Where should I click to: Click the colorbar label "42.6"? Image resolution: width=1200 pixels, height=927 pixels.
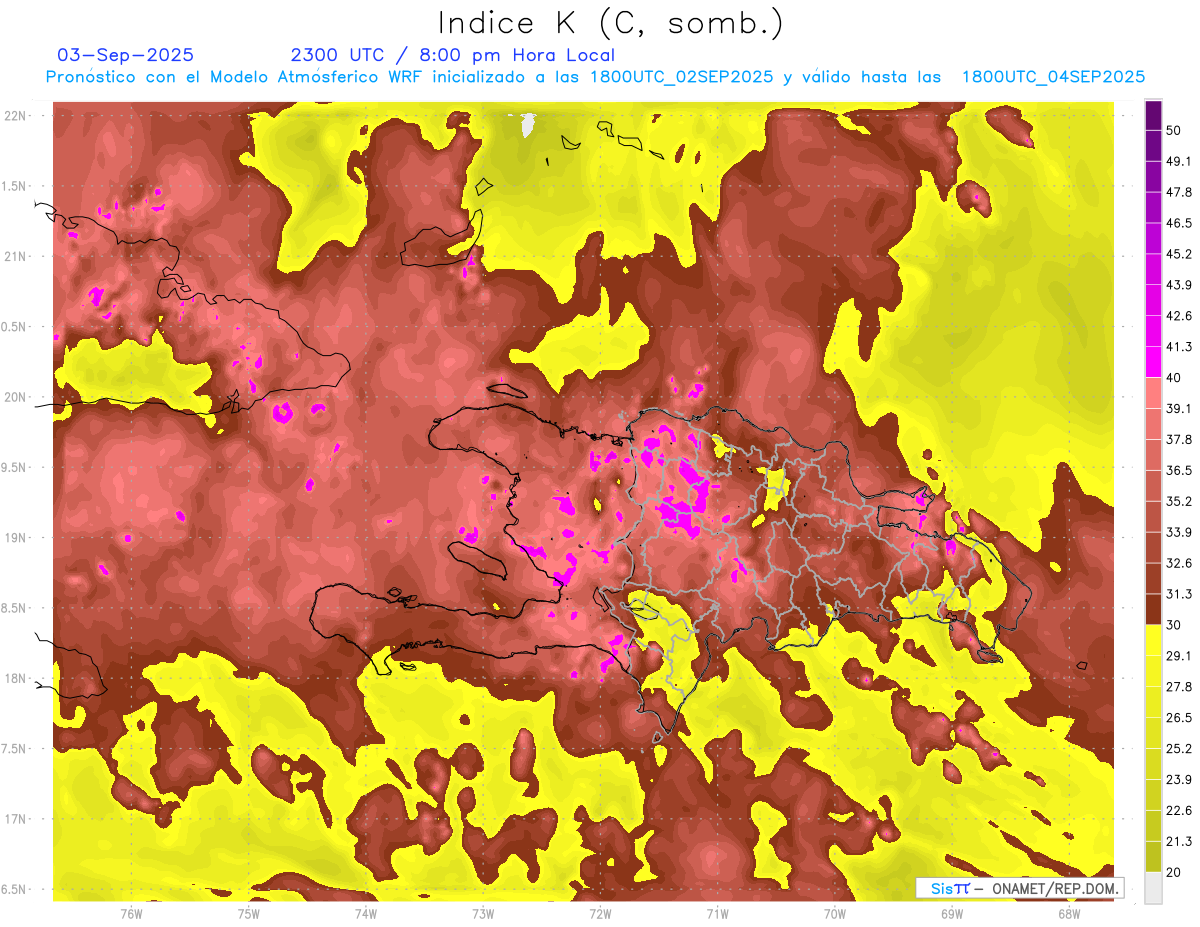pos(1179,316)
